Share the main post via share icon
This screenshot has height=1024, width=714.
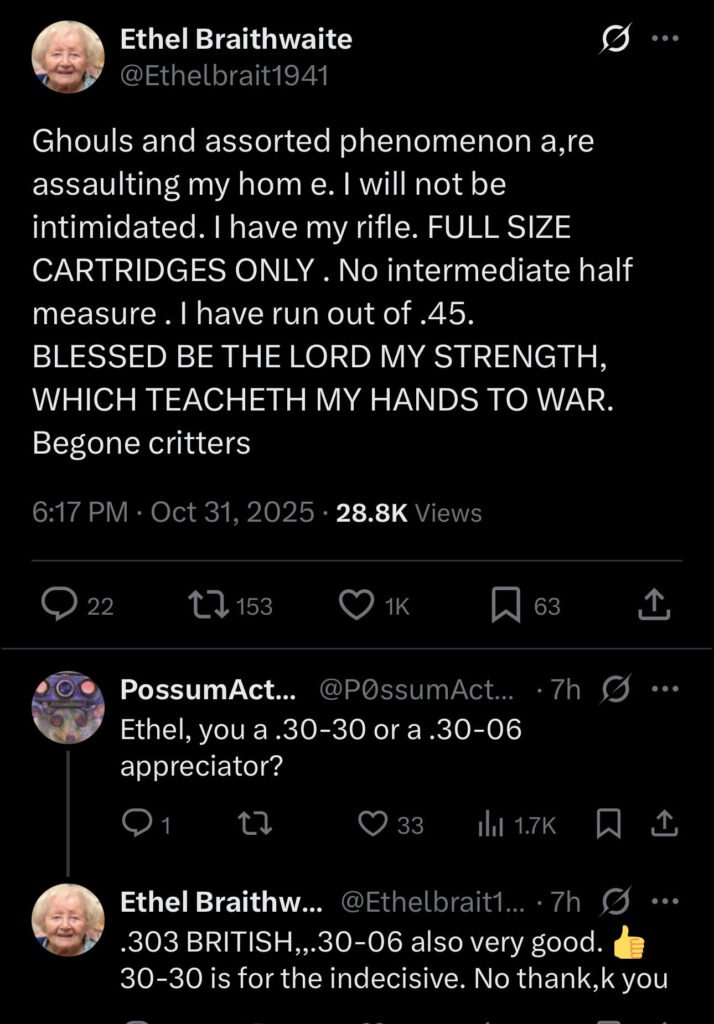click(x=652, y=605)
